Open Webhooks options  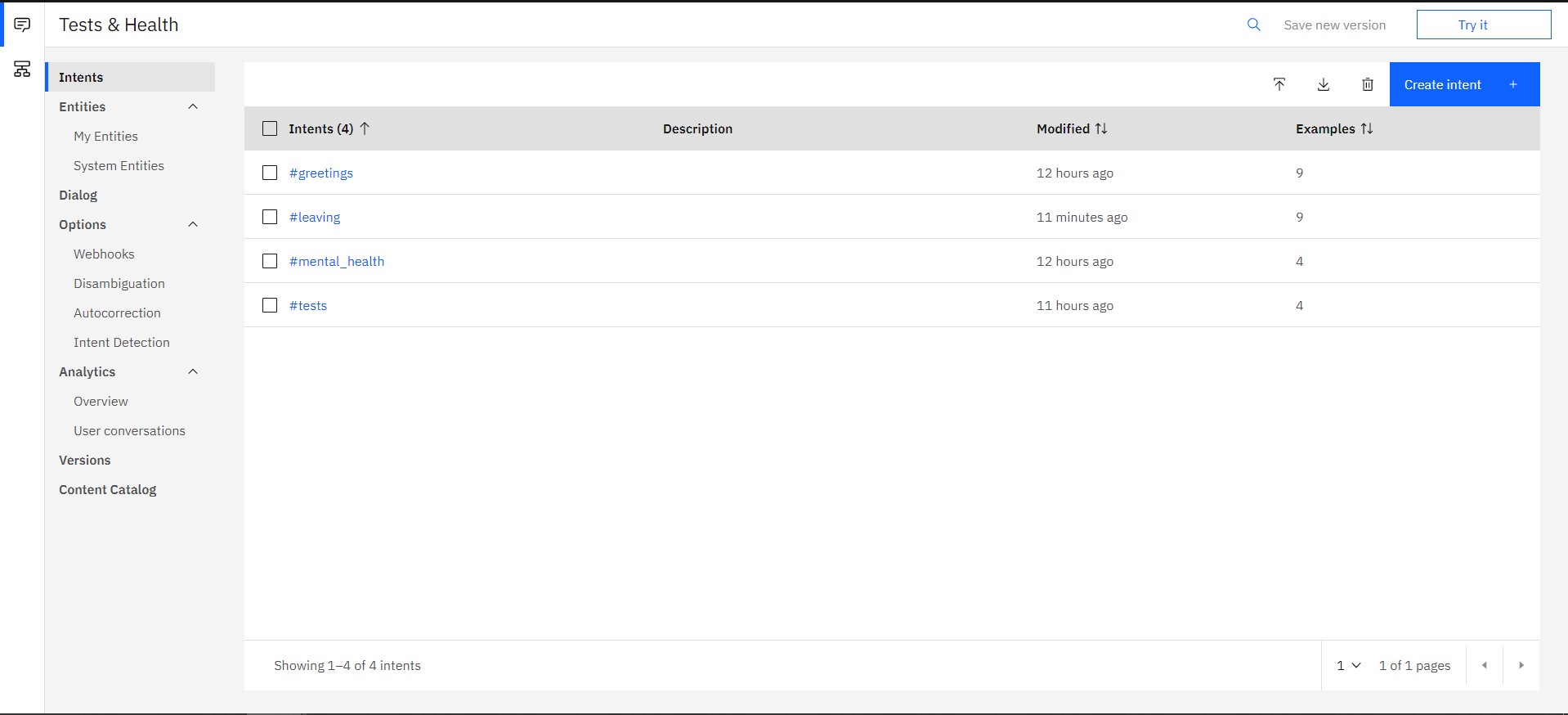coord(104,254)
